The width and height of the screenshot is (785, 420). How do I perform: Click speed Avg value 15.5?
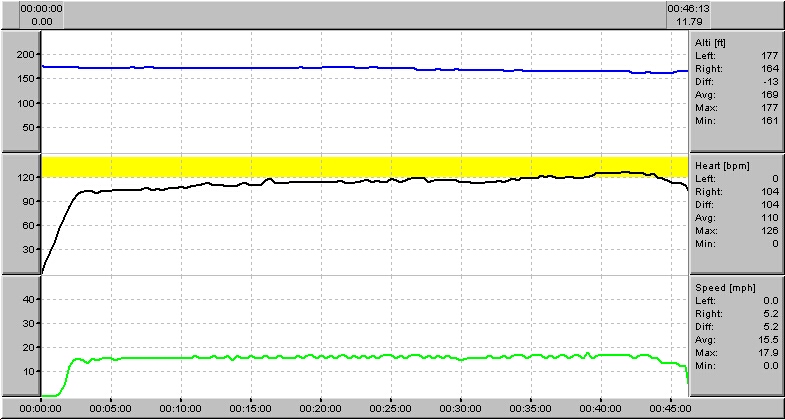pos(770,340)
